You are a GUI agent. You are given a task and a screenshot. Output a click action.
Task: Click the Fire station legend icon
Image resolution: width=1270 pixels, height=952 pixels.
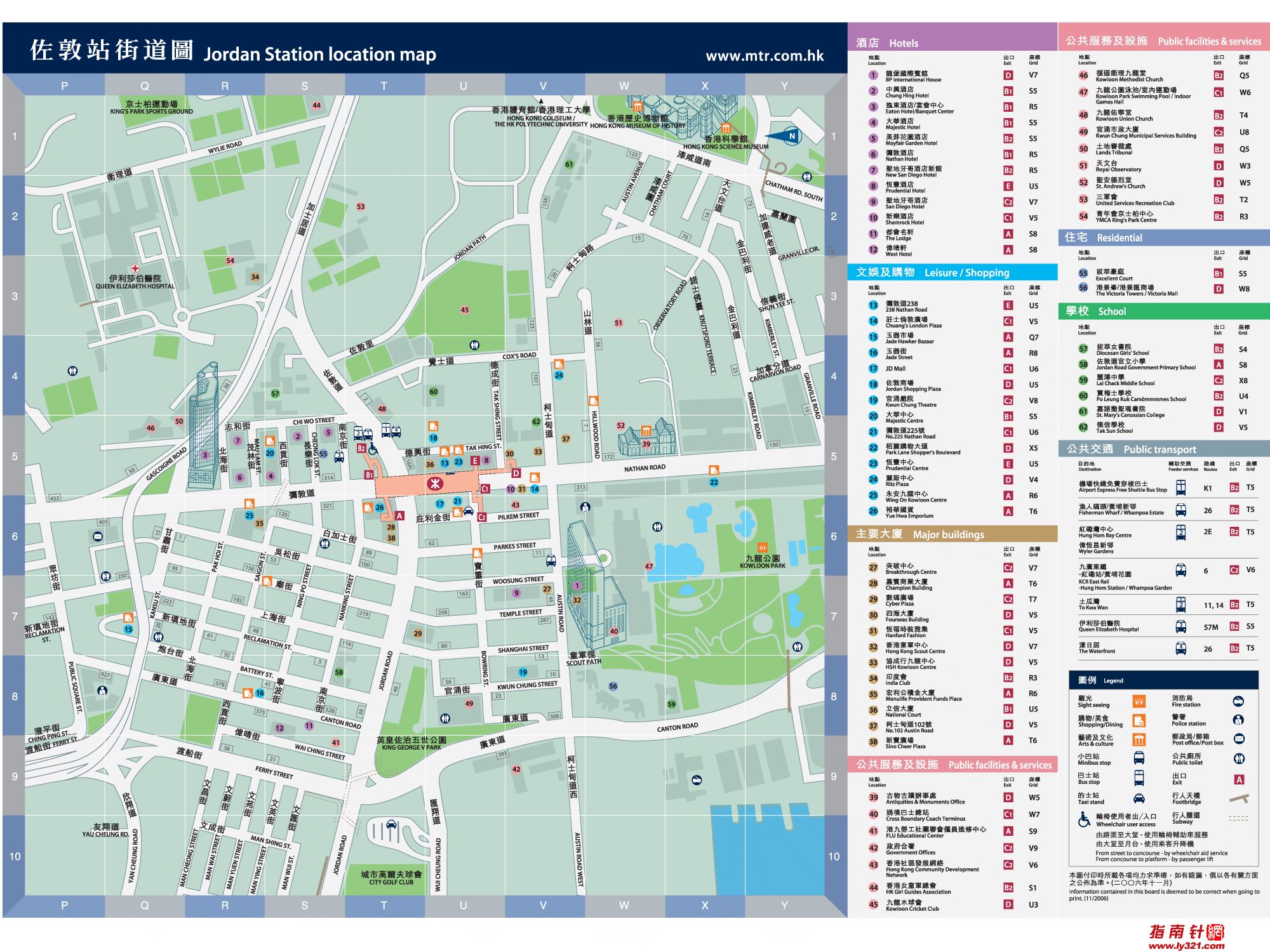tap(1238, 701)
